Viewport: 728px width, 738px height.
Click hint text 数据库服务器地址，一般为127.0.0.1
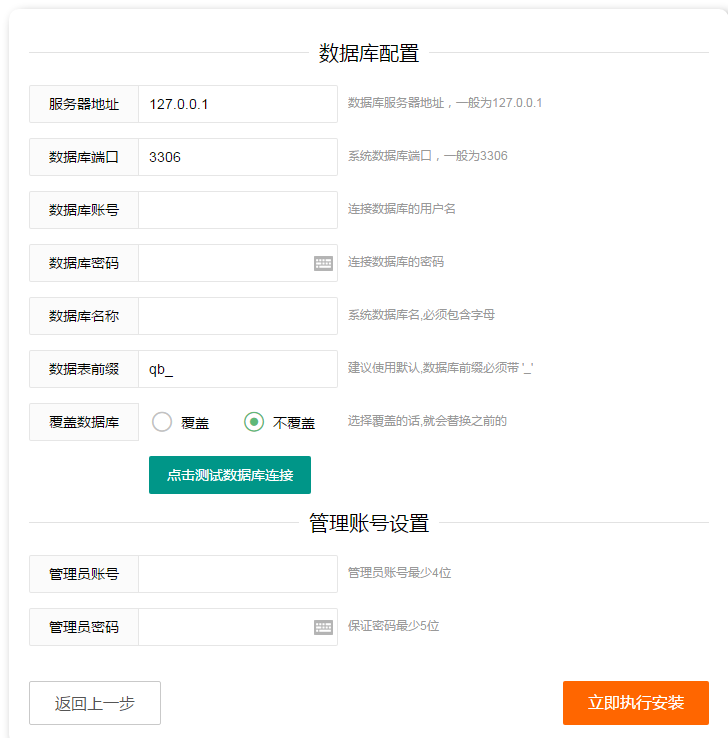coord(445,103)
